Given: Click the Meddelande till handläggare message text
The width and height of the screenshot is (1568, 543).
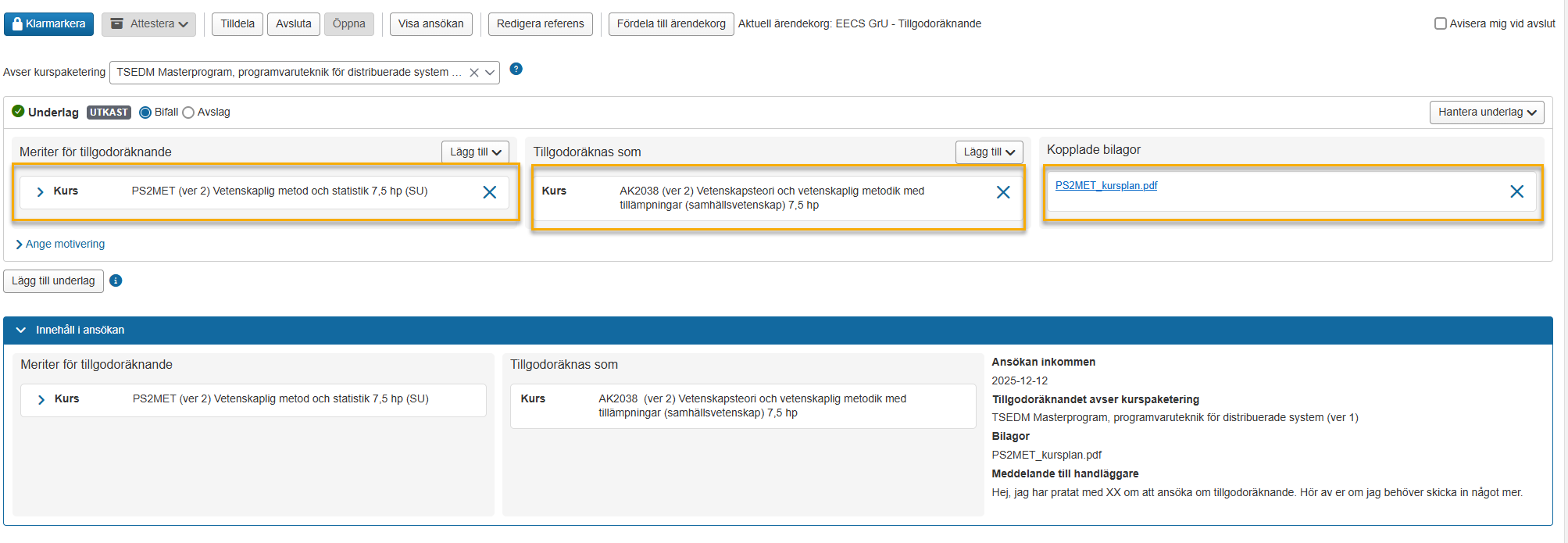Looking at the screenshot, I should pos(1257,493).
